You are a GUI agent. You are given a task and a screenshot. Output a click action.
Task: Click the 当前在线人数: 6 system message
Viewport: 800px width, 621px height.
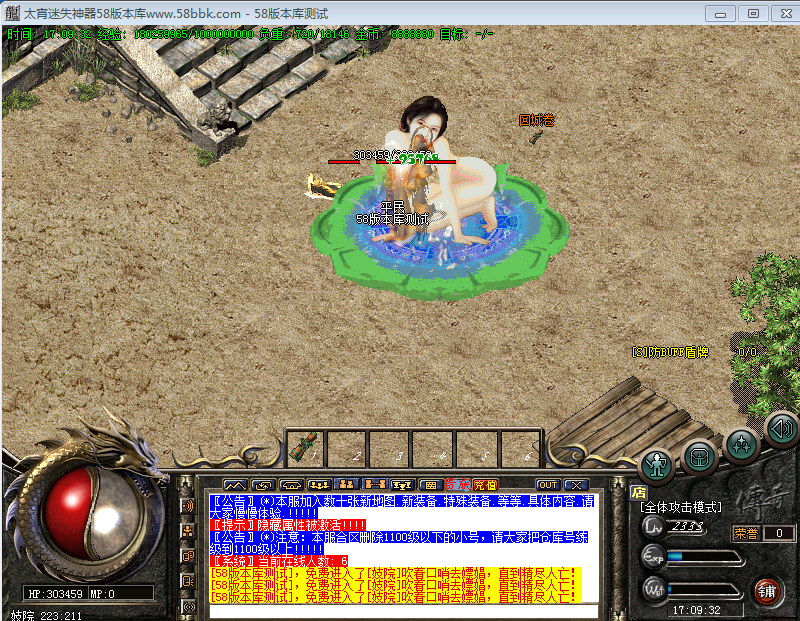click(279, 561)
